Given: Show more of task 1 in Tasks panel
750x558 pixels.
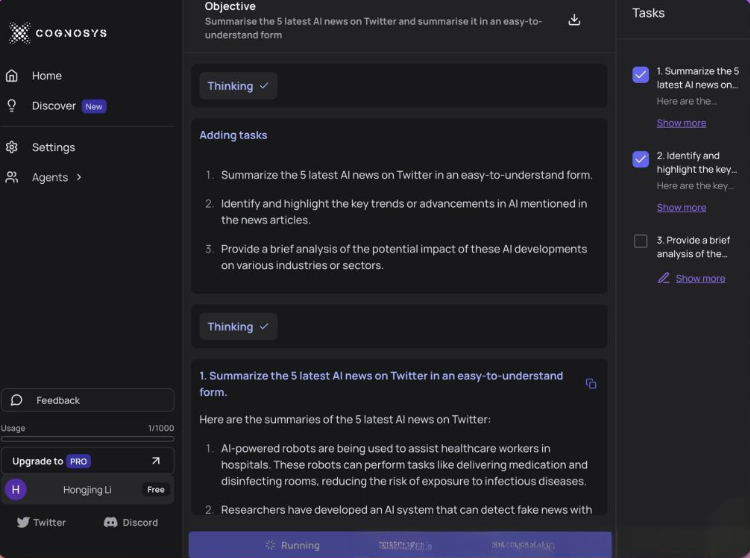Looking at the screenshot, I should click(681, 123).
